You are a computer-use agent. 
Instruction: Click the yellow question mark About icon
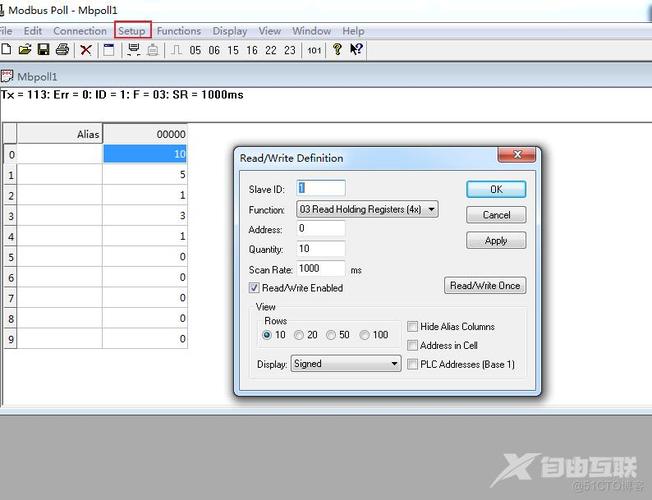(337, 50)
